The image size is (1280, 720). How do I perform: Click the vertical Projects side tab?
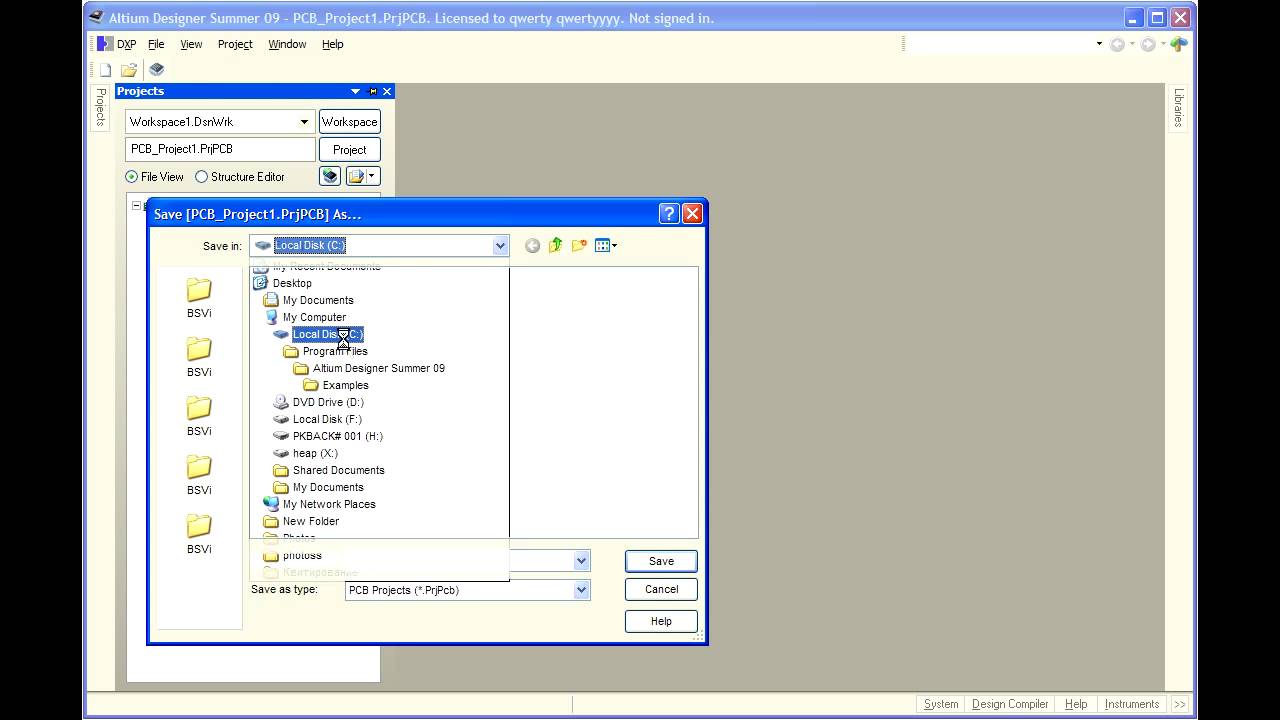[100, 107]
